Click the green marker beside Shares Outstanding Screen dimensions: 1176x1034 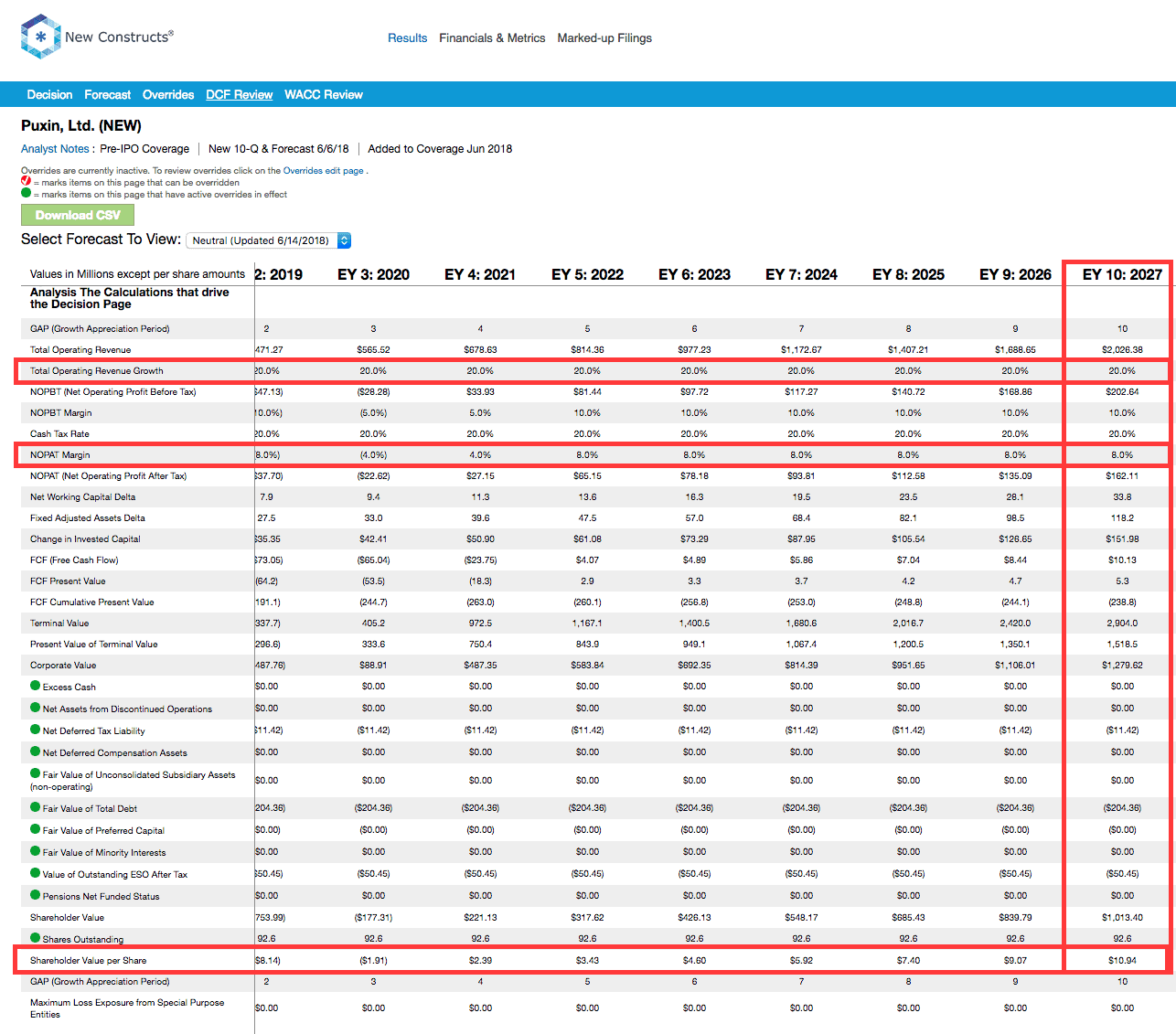36,938
